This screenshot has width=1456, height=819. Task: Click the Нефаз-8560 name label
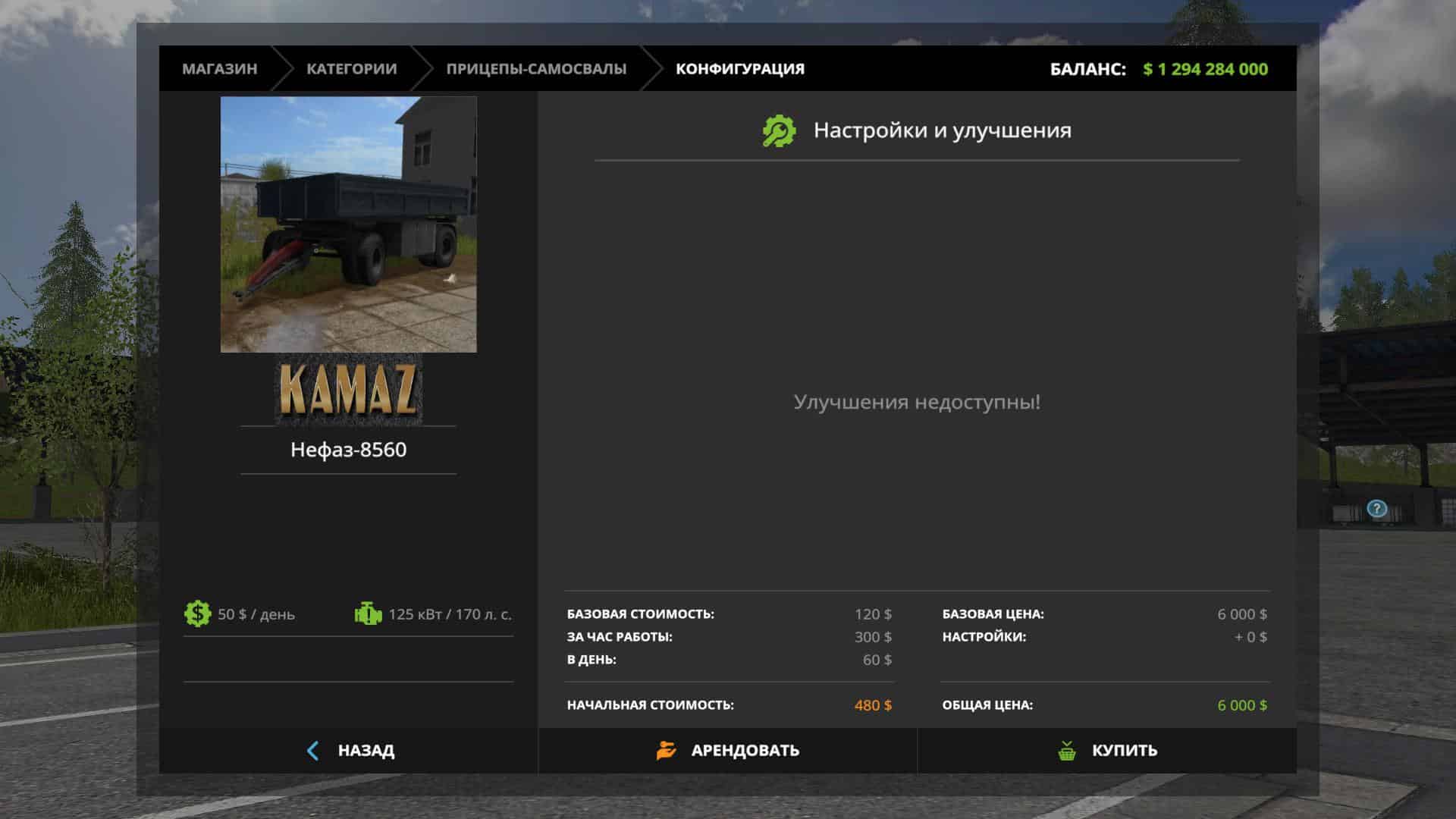click(348, 450)
